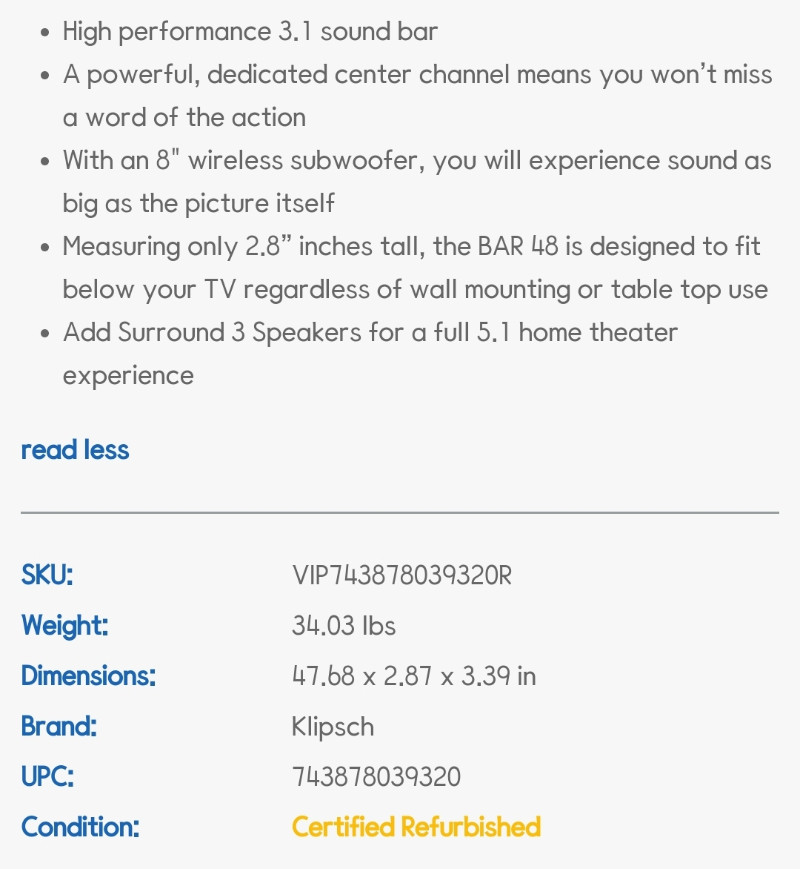This screenshot has height=869, width=800.
Task: Click the Dimensions value 47.68 x 2.87 x 3.39 in
Action: point(414,676)
